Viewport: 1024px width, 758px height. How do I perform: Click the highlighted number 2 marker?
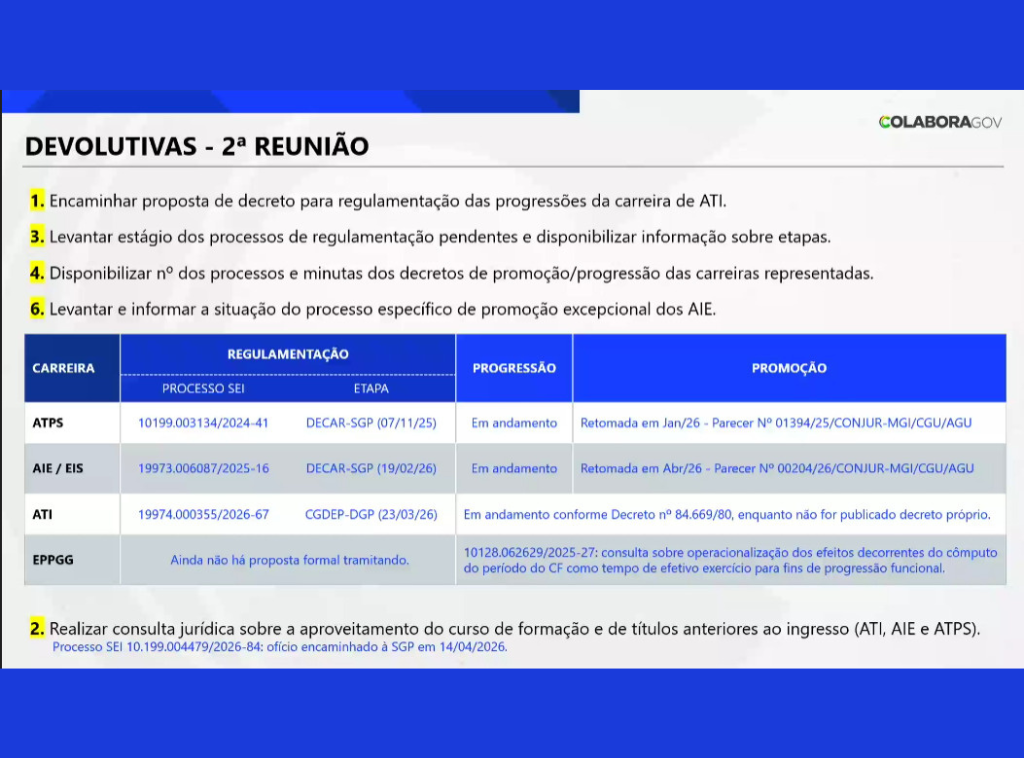[x=37, y=629]
